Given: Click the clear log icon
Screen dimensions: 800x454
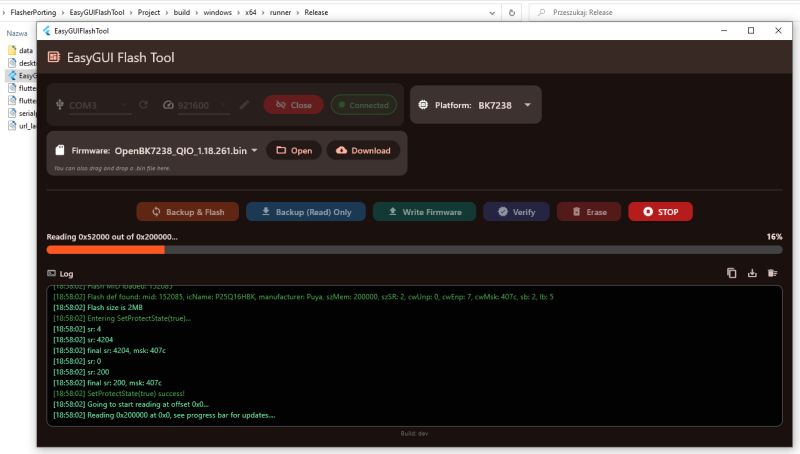Looking at the screenshot, I should [x=772, y=273].
